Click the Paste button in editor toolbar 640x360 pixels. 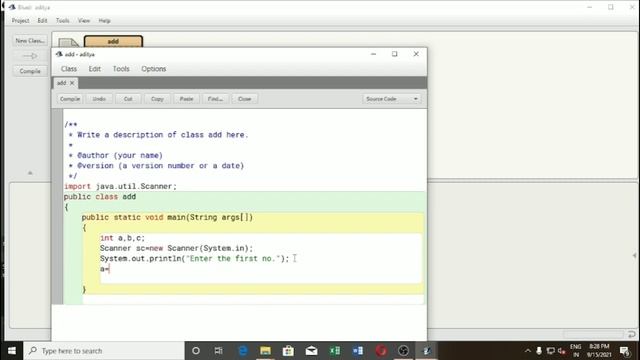click(187, 99)
